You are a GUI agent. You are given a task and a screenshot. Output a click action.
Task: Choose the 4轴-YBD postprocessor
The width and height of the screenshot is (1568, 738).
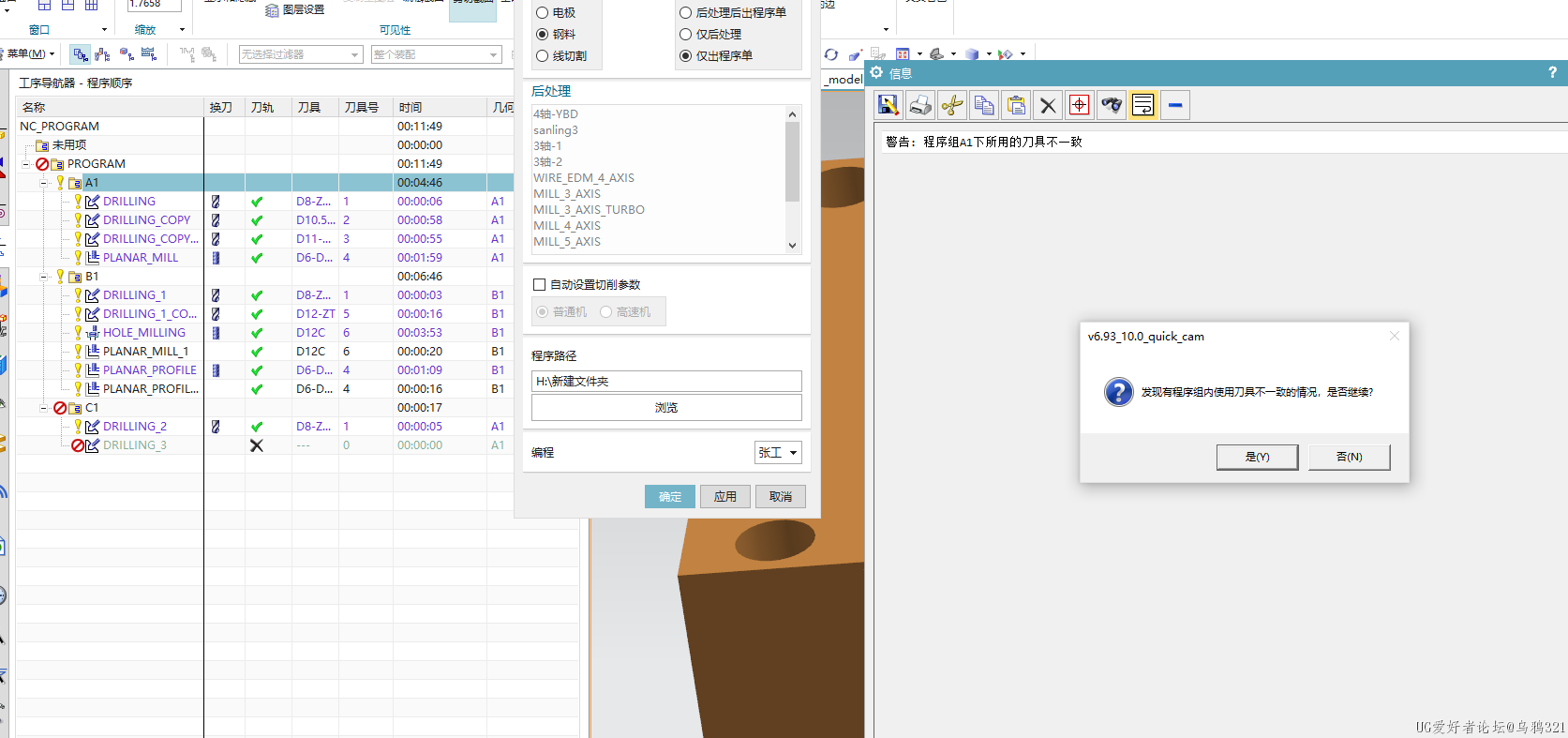tap(556, 114)
